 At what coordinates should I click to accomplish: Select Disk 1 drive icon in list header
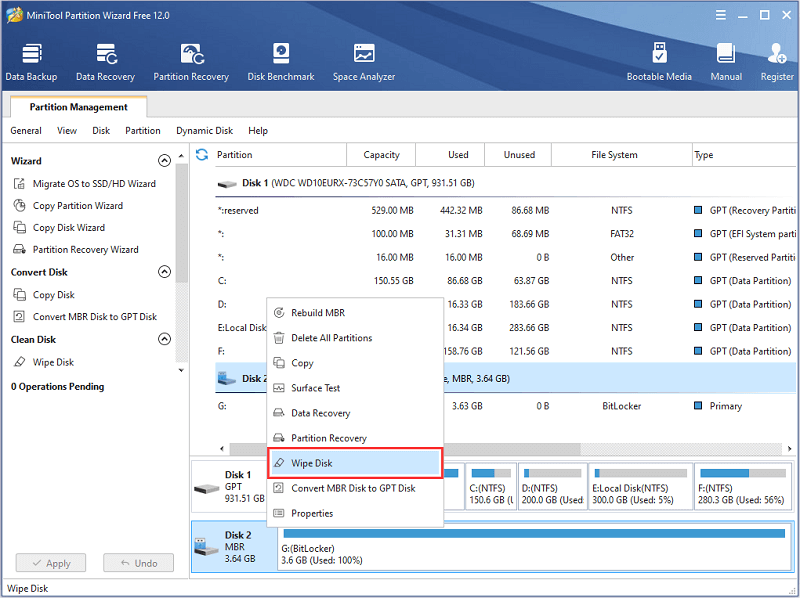(x=227, y=184)
